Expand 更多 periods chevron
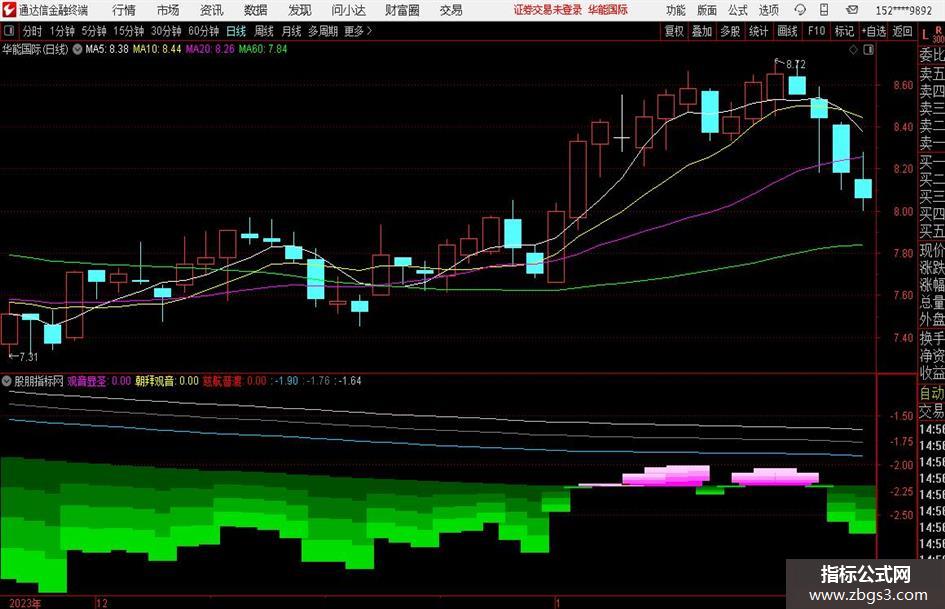This screenshot has height=609, width=945. point(359,31)
